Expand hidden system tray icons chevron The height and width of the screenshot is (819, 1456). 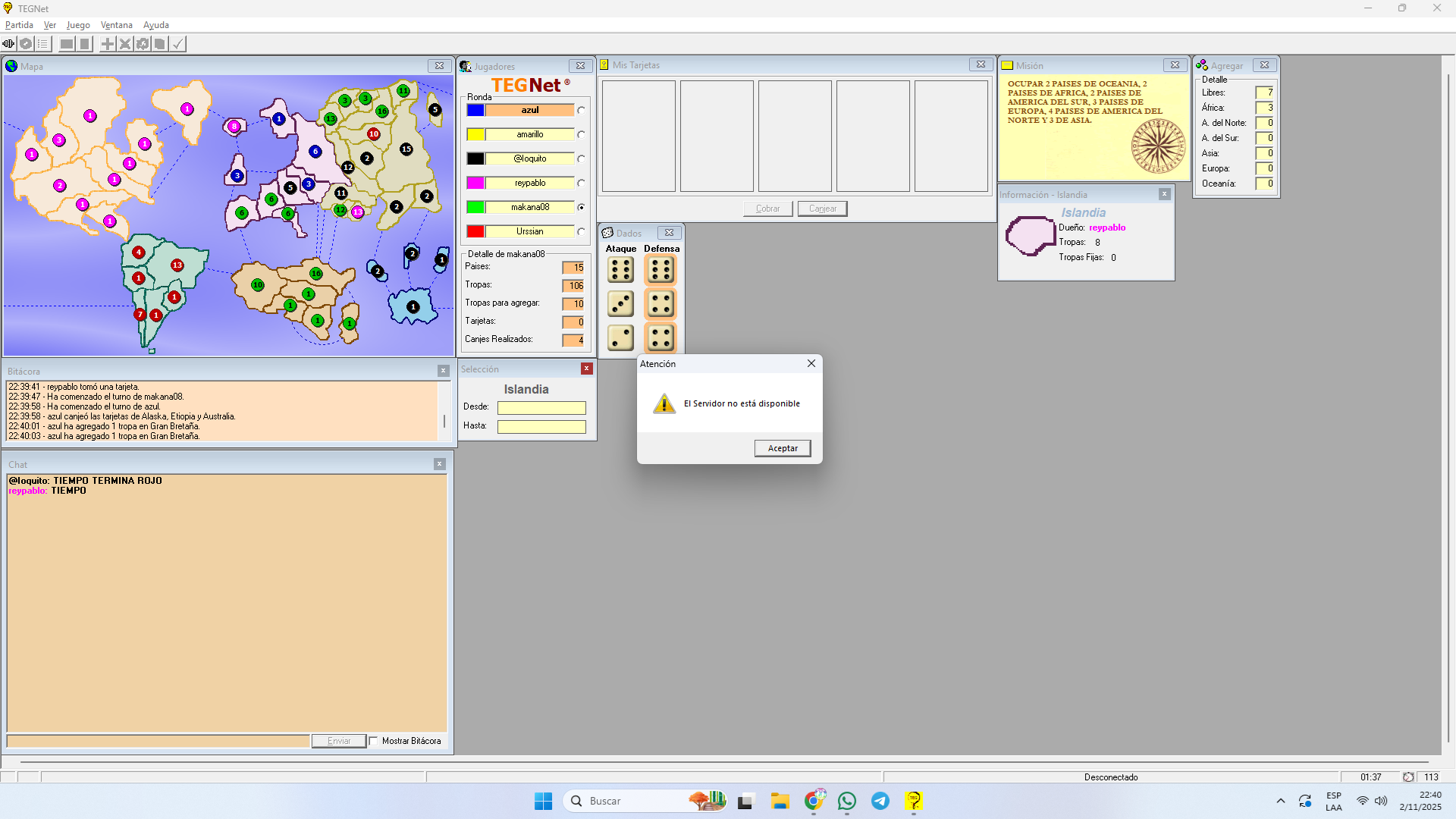(x=1281, y=801)
